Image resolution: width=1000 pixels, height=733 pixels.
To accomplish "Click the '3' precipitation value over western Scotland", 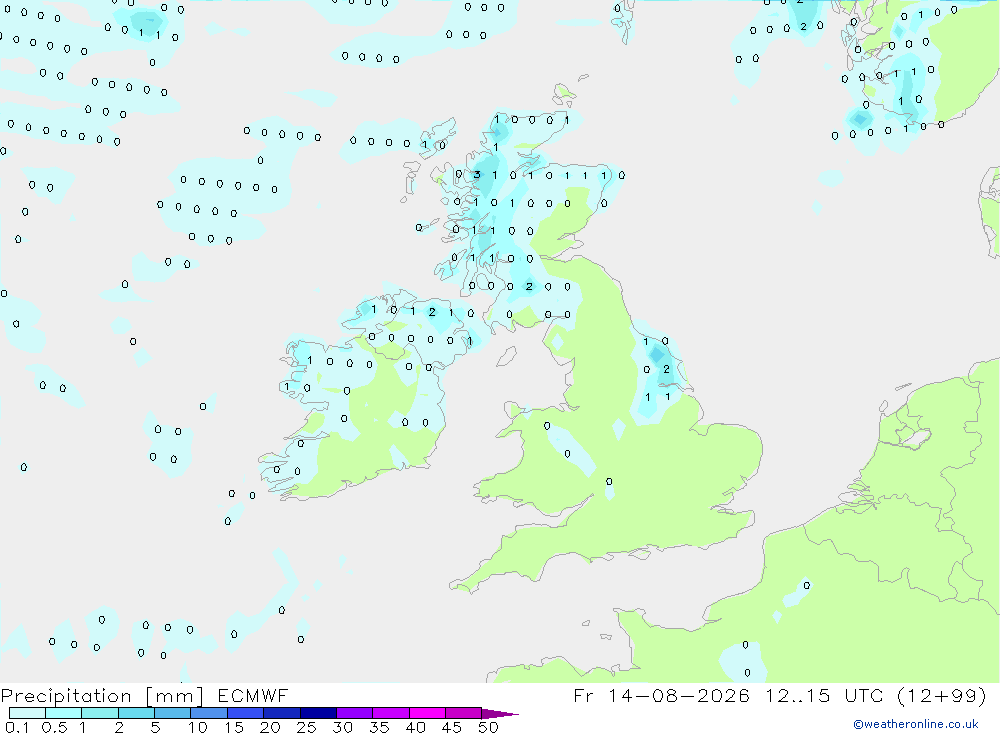I will coord(476,175).
